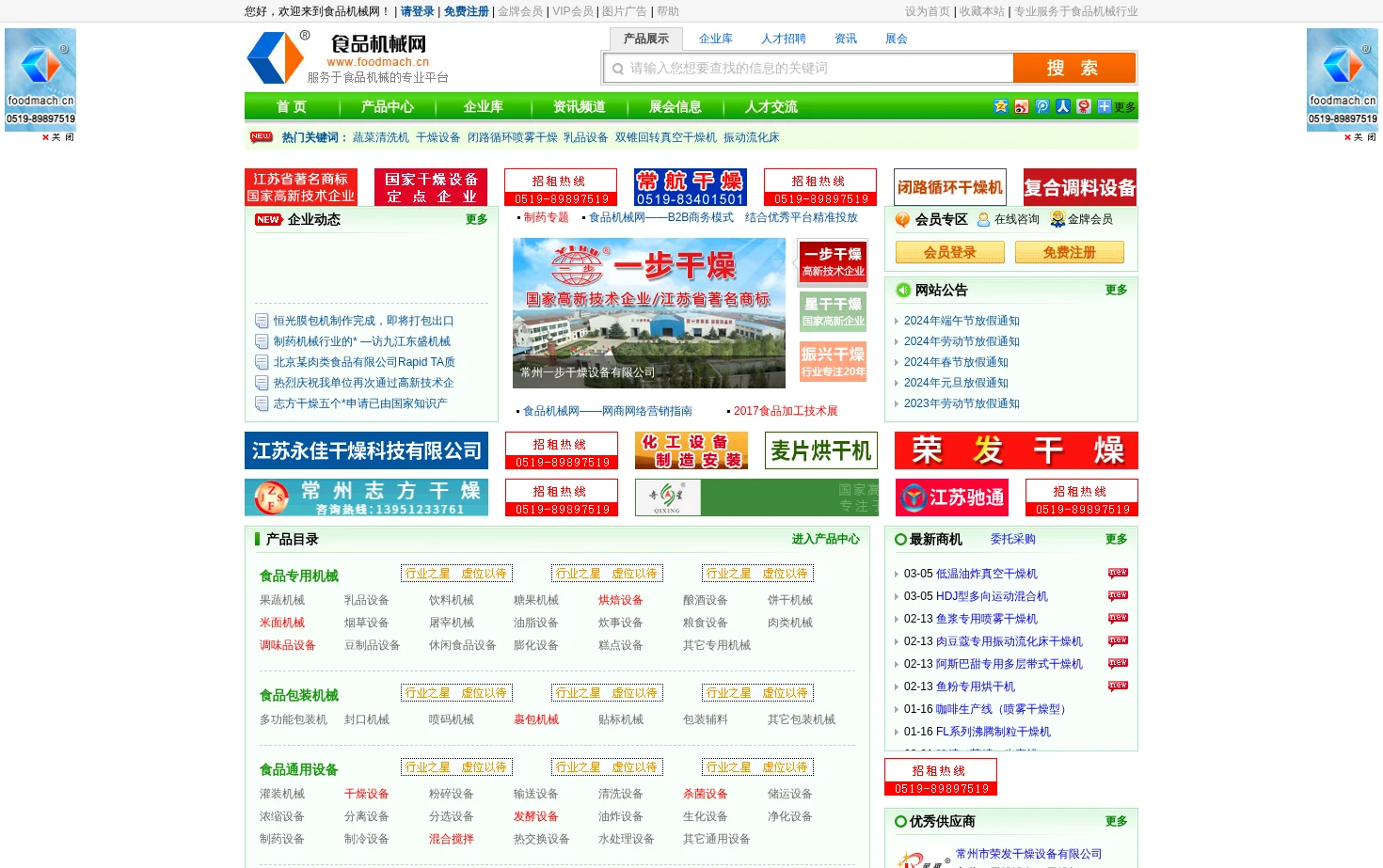Open 2024年端午节放假通知 announcement
This screenshot has height=868, width=1383.
tap(962, 321)
